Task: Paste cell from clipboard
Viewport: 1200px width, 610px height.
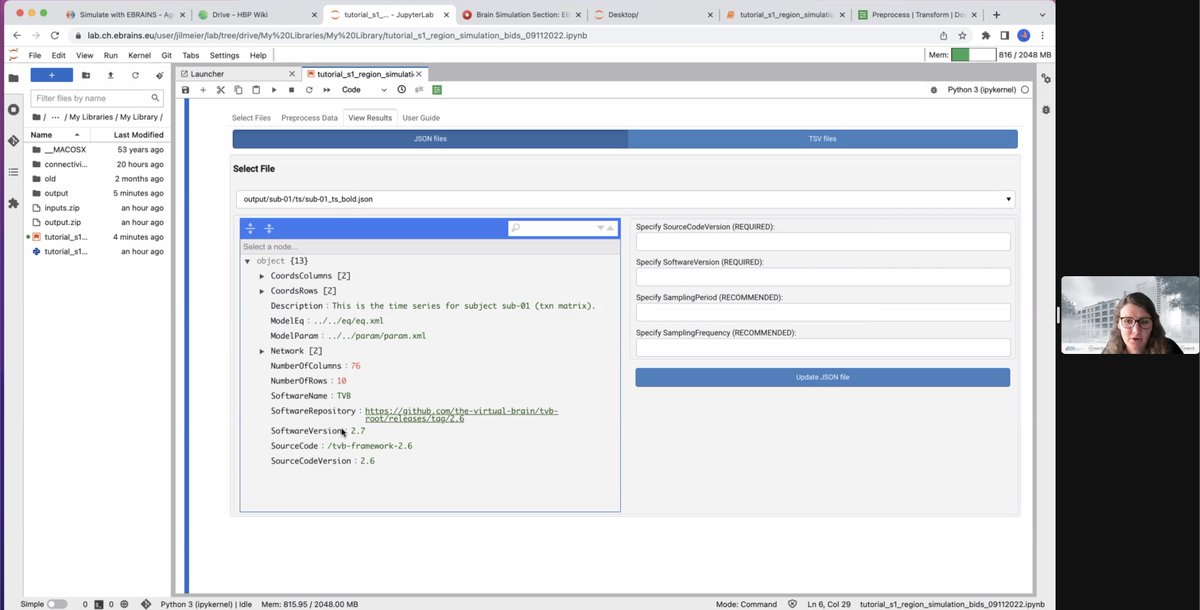Action: tap(256, 90)
